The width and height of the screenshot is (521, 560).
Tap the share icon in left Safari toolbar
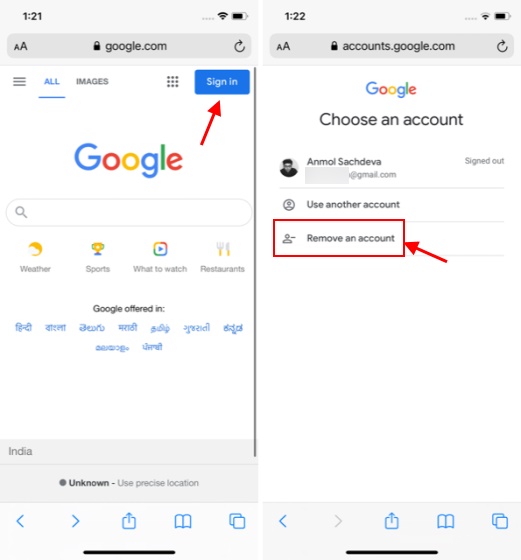pos(129,521)
